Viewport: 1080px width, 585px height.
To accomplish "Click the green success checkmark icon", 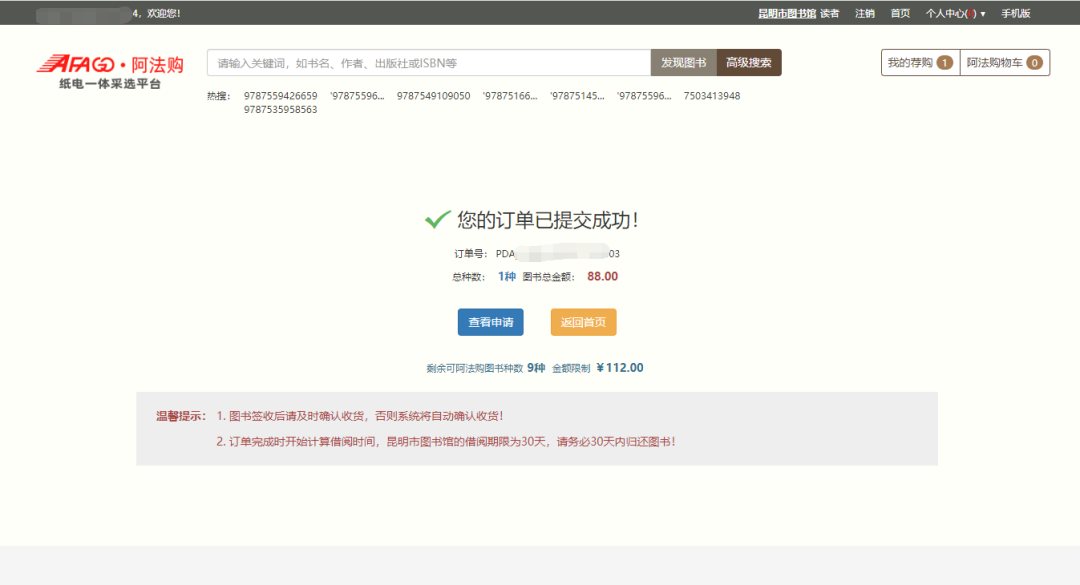I will [x=437, y=220].
